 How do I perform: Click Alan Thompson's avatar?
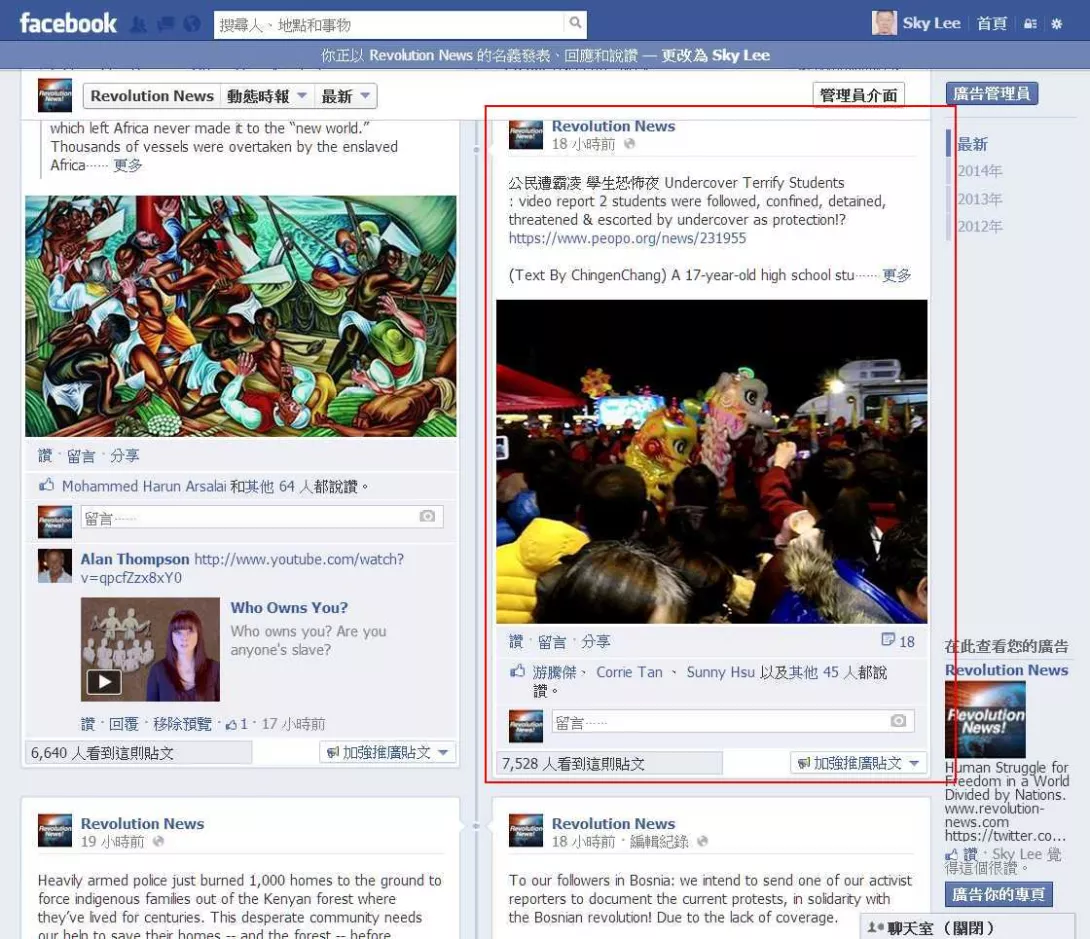click(55, 566)
